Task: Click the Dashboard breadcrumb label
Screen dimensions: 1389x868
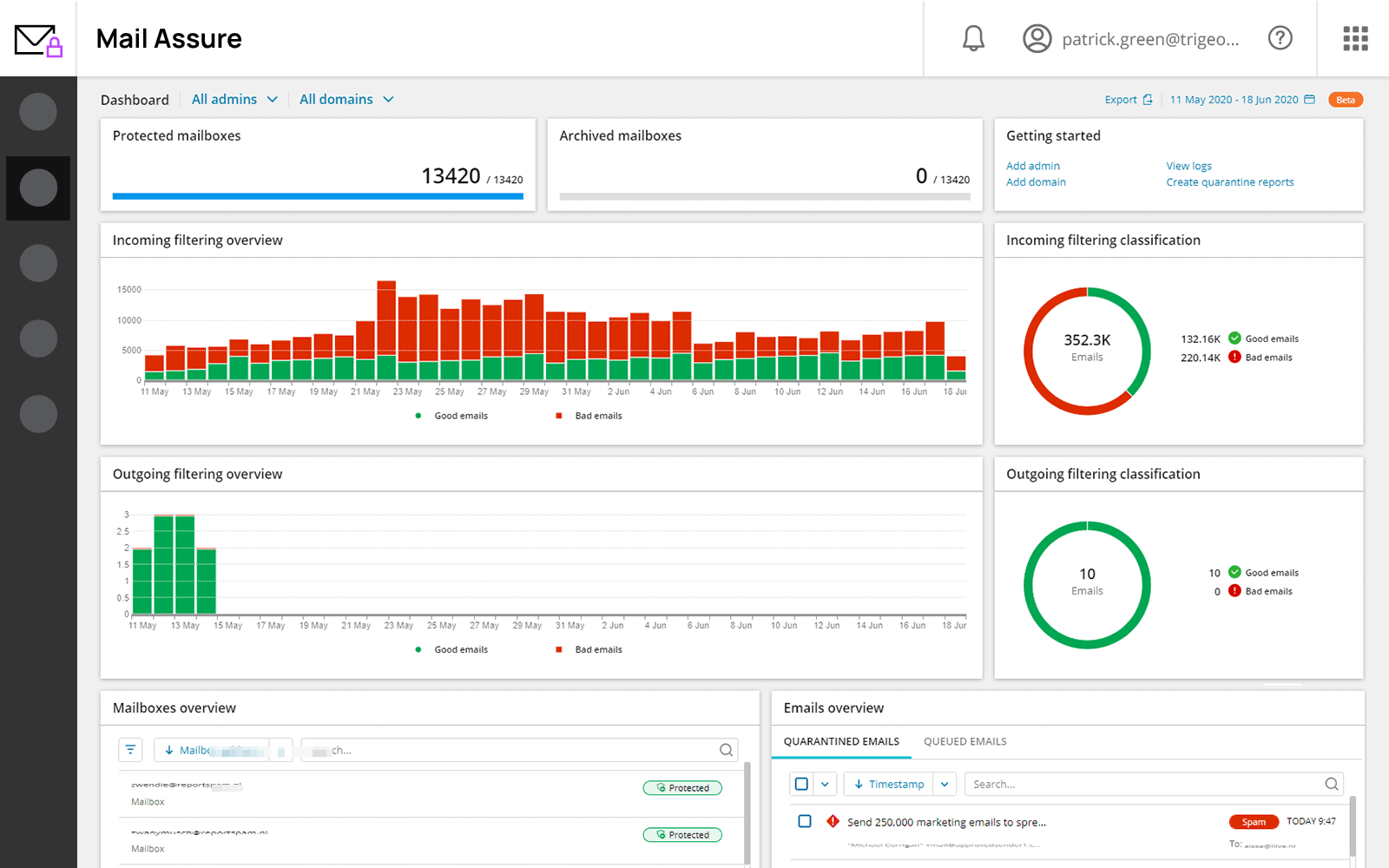Action: [x=135, y=100]
